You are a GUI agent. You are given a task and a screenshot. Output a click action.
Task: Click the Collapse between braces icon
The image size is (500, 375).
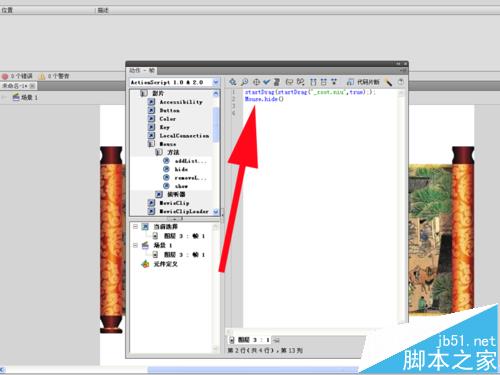[x=313, y=82]
